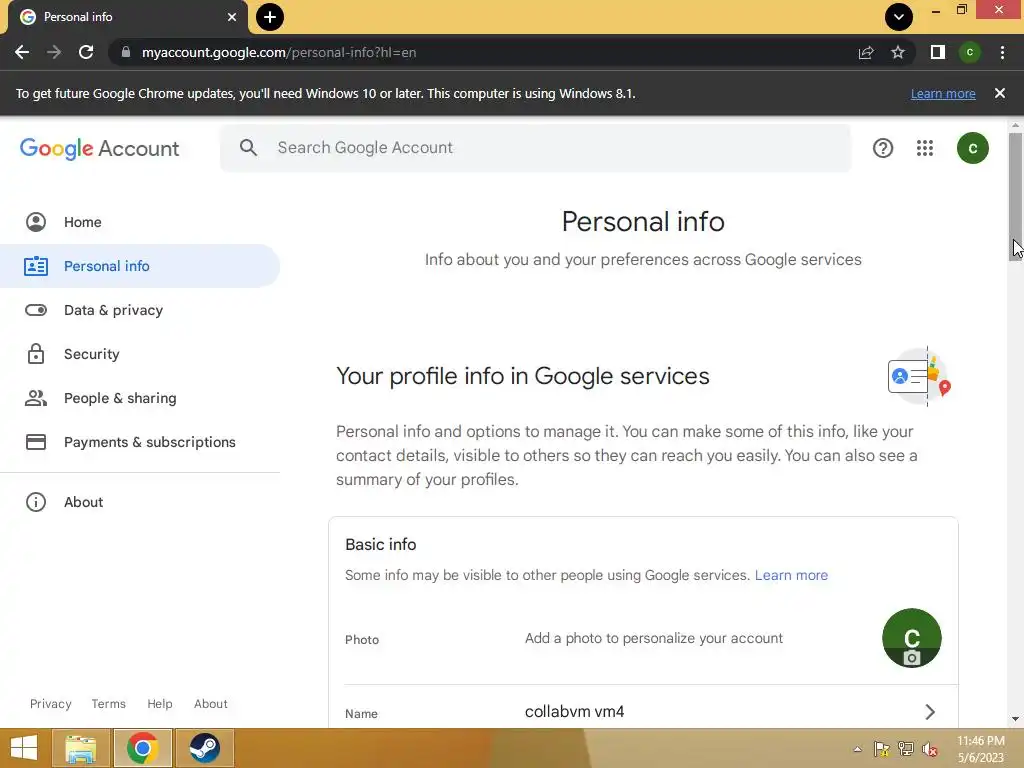
Task: Open Terms footer link
Action: coord(108,704)
